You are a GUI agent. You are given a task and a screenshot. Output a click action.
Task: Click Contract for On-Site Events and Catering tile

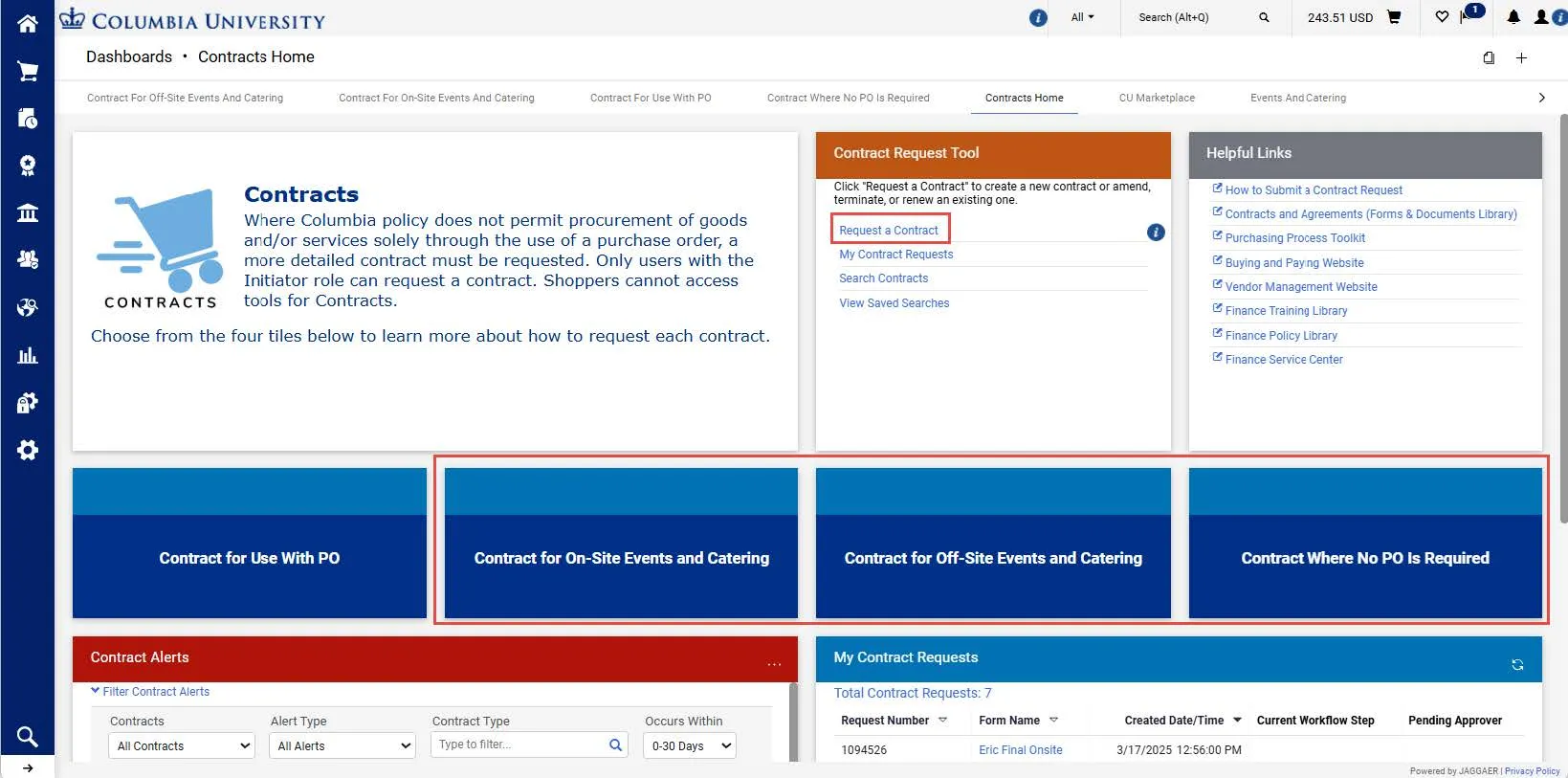pyautogui.click(x=622, y=543)
